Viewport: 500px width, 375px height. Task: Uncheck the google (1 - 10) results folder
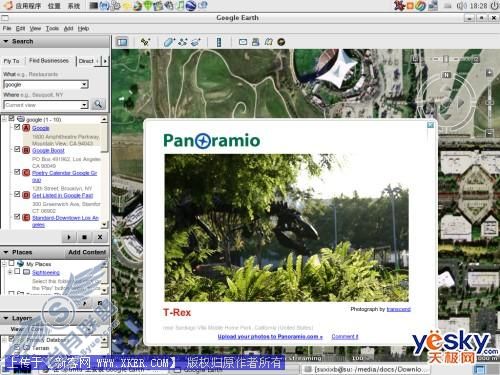12,118
